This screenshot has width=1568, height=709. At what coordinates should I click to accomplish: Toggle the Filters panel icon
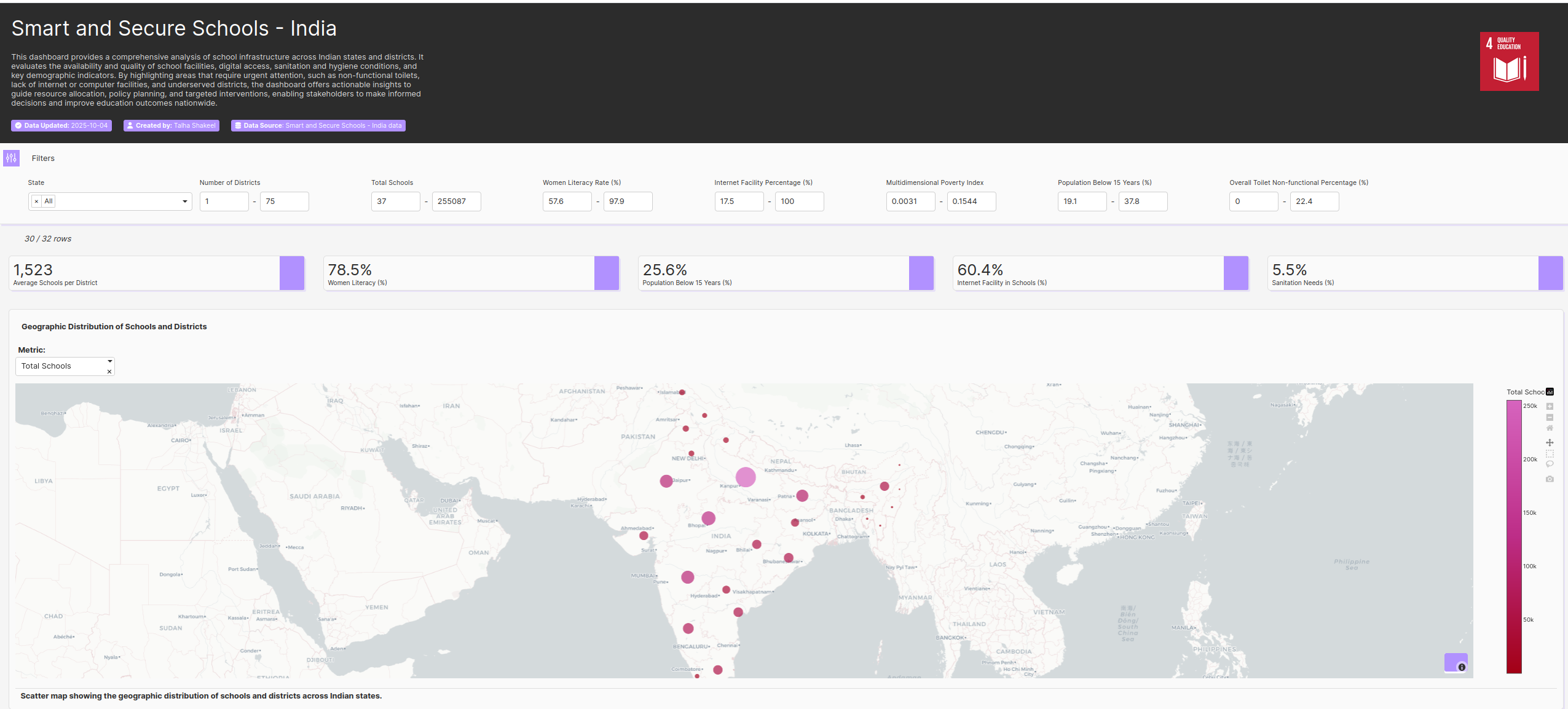pyautogui.click(x=11, y=158)
